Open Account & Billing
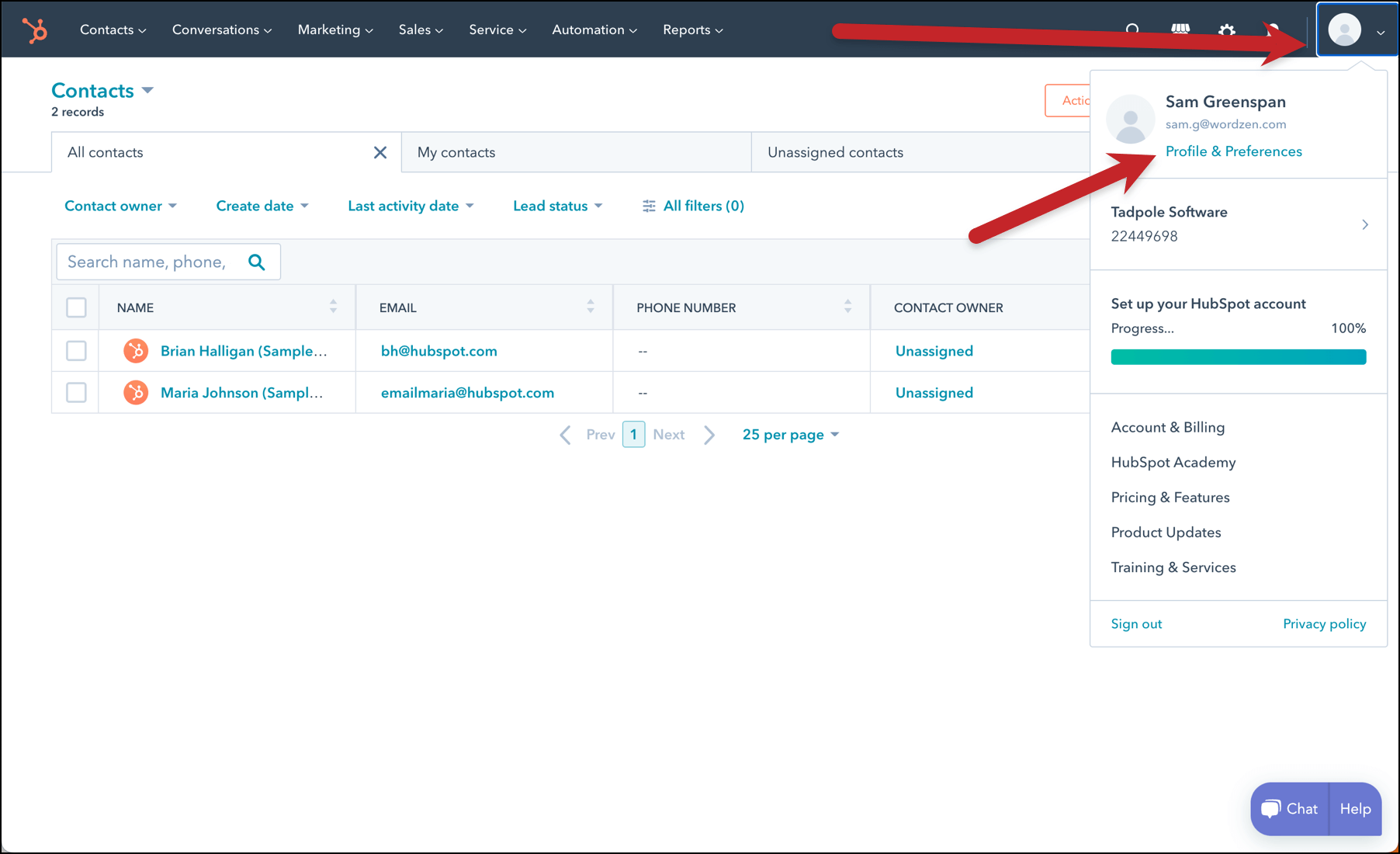Screen dimensions: 1400x854 [x=1168, y=427]
